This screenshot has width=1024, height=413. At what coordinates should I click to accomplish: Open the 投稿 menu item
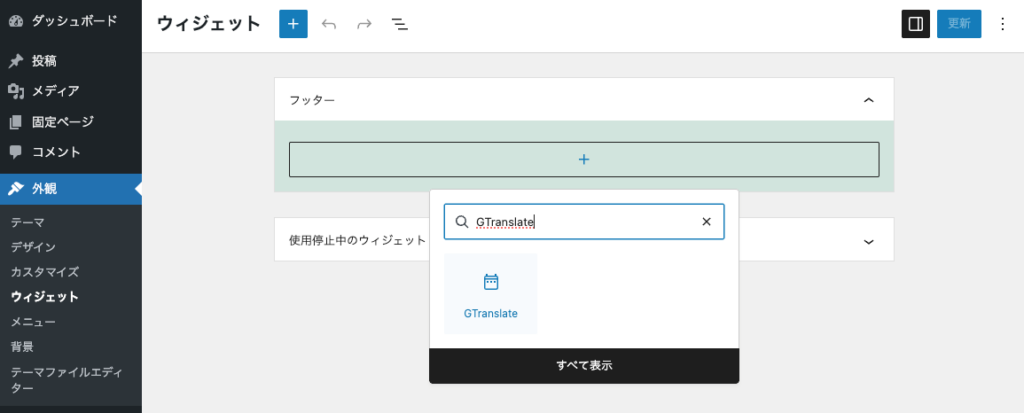click(45, 60)
